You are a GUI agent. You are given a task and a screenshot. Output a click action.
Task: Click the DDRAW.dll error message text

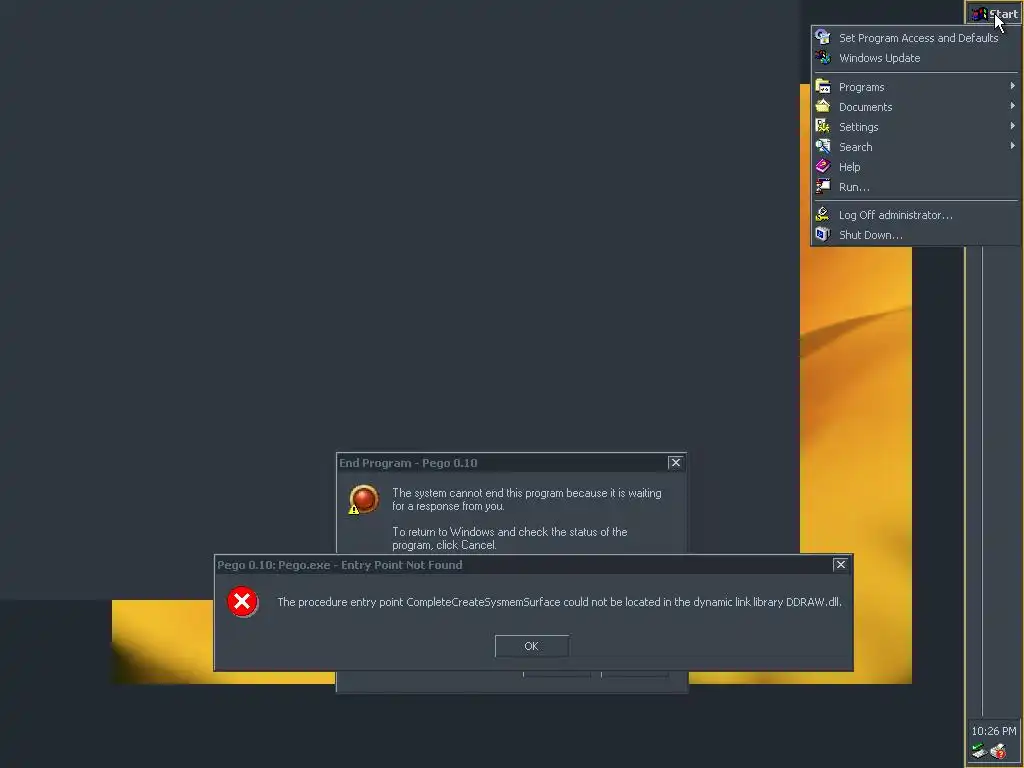559,602
